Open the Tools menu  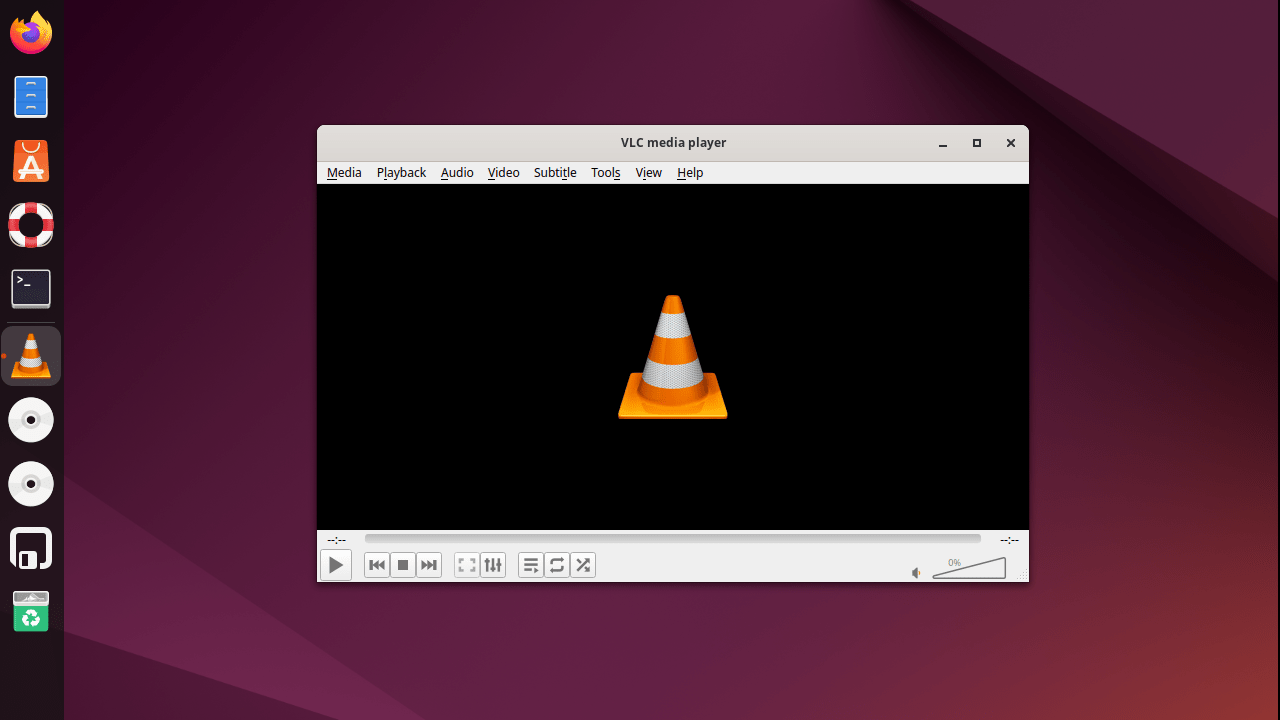(x=605, y=172)
